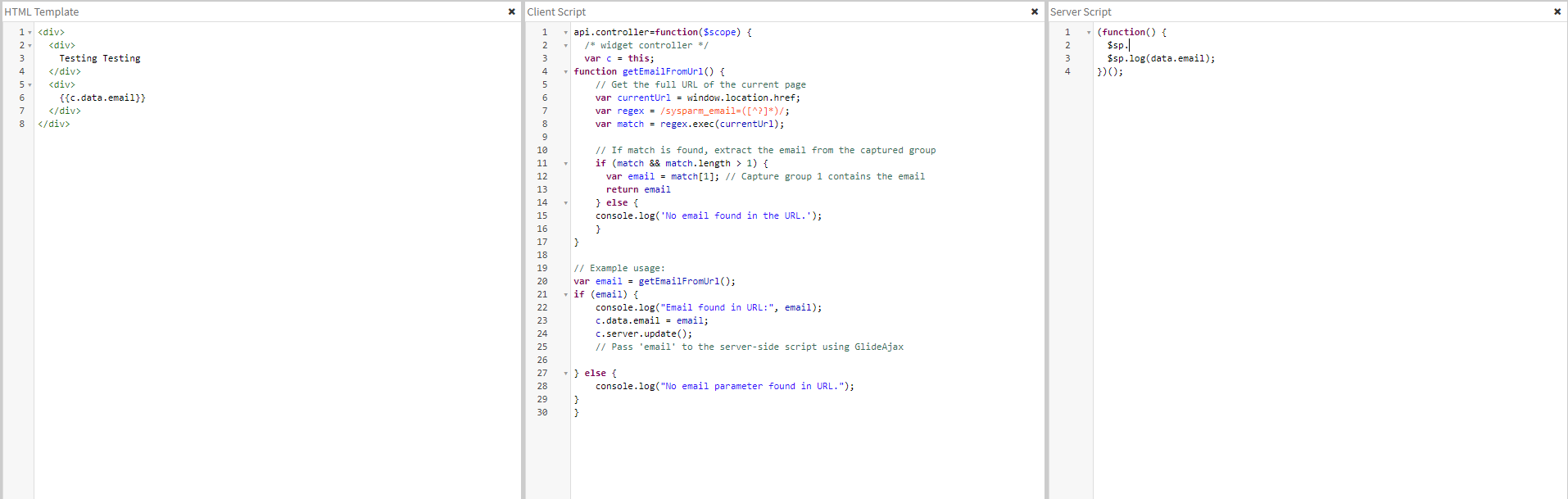Click 'getEmailFromUrl();' call on line 20
Viewport: 1568px width, 499px height.
(687, 281)
